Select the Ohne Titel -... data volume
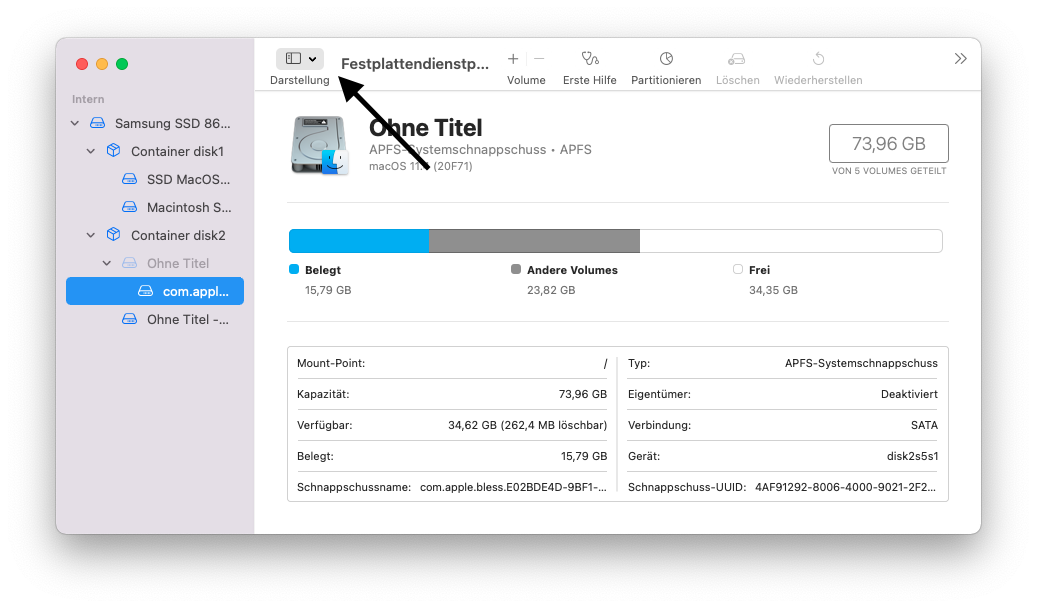 (155, 320)
